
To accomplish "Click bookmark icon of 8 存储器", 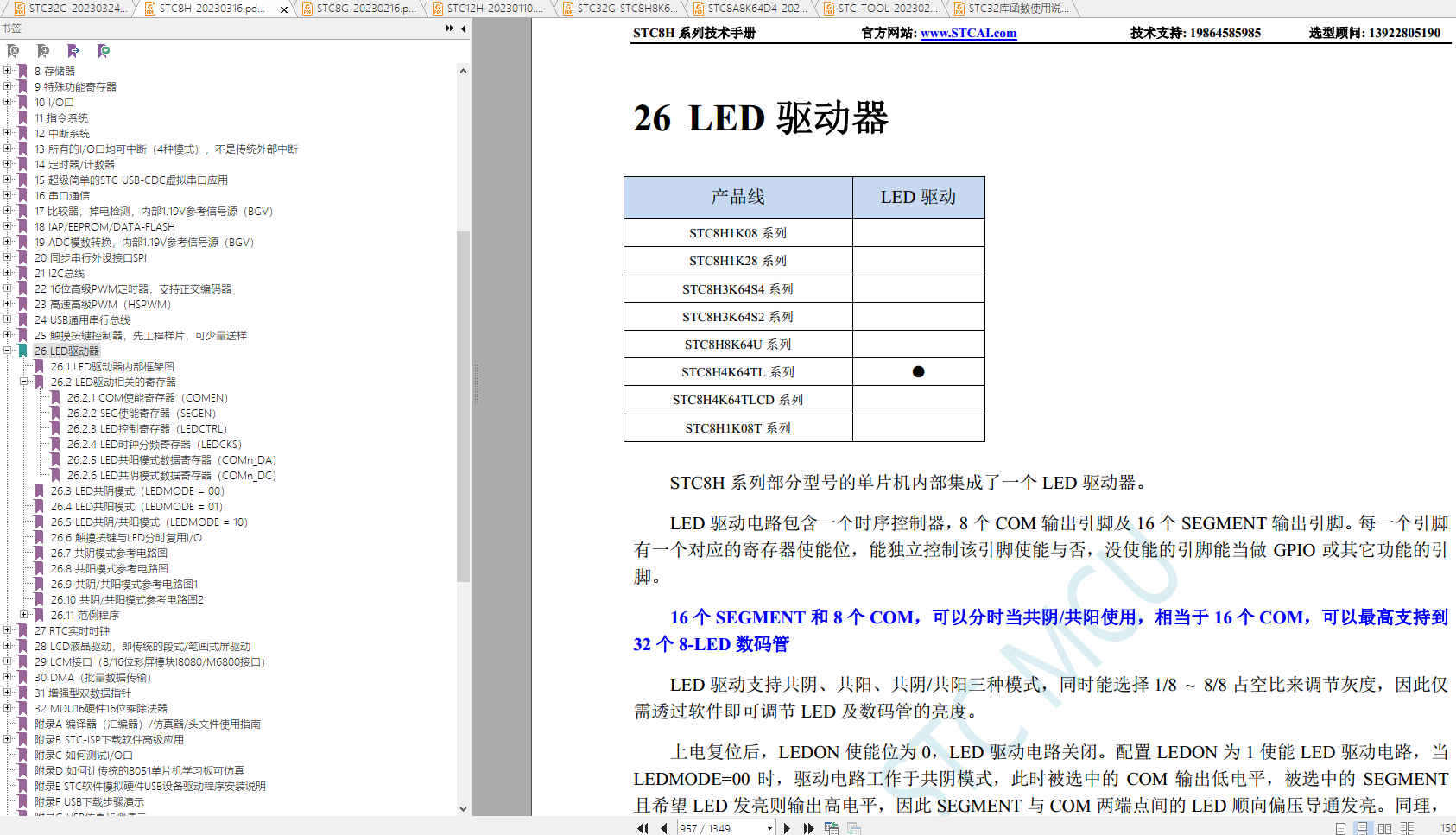I will click(x=22, y=72).
